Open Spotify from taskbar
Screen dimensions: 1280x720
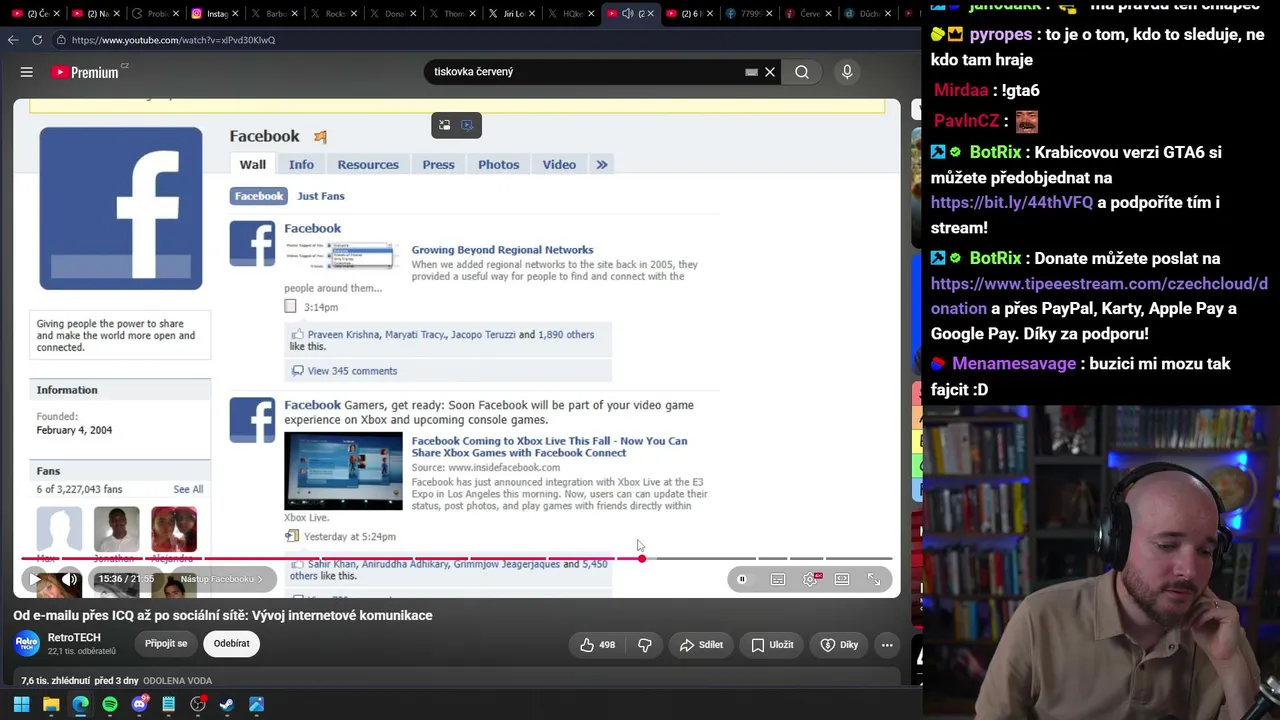[x=110, y=704]
